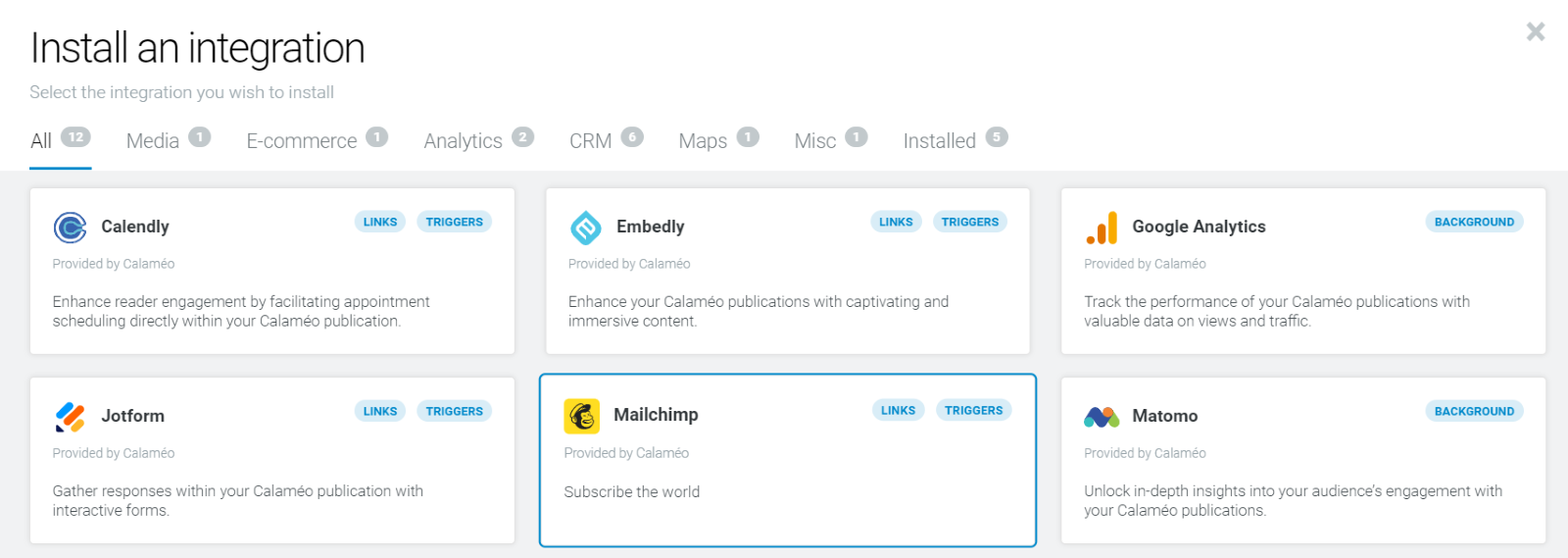Click the Embedly diamond logo icon

coord(586,228)
